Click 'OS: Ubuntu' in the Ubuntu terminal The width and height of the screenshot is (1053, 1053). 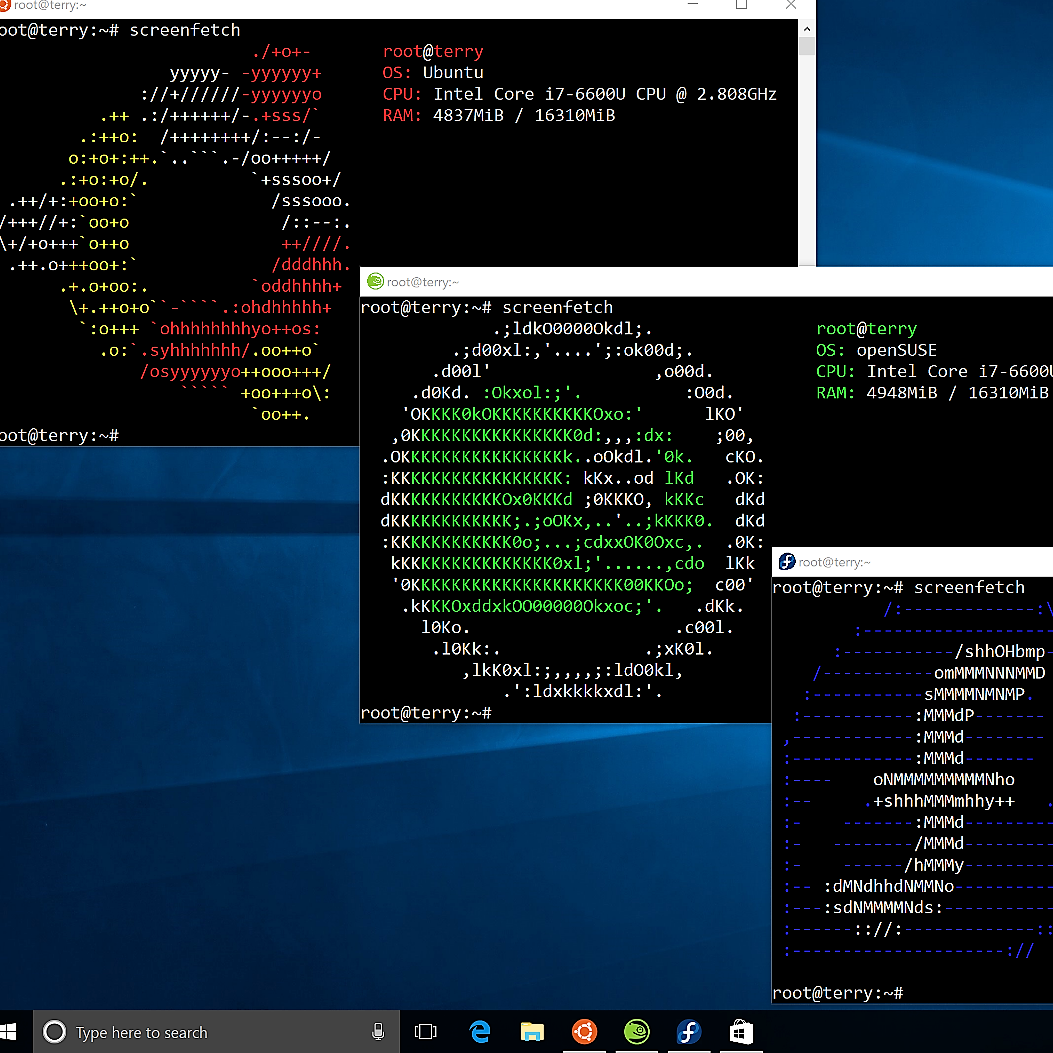pos(433,73)
